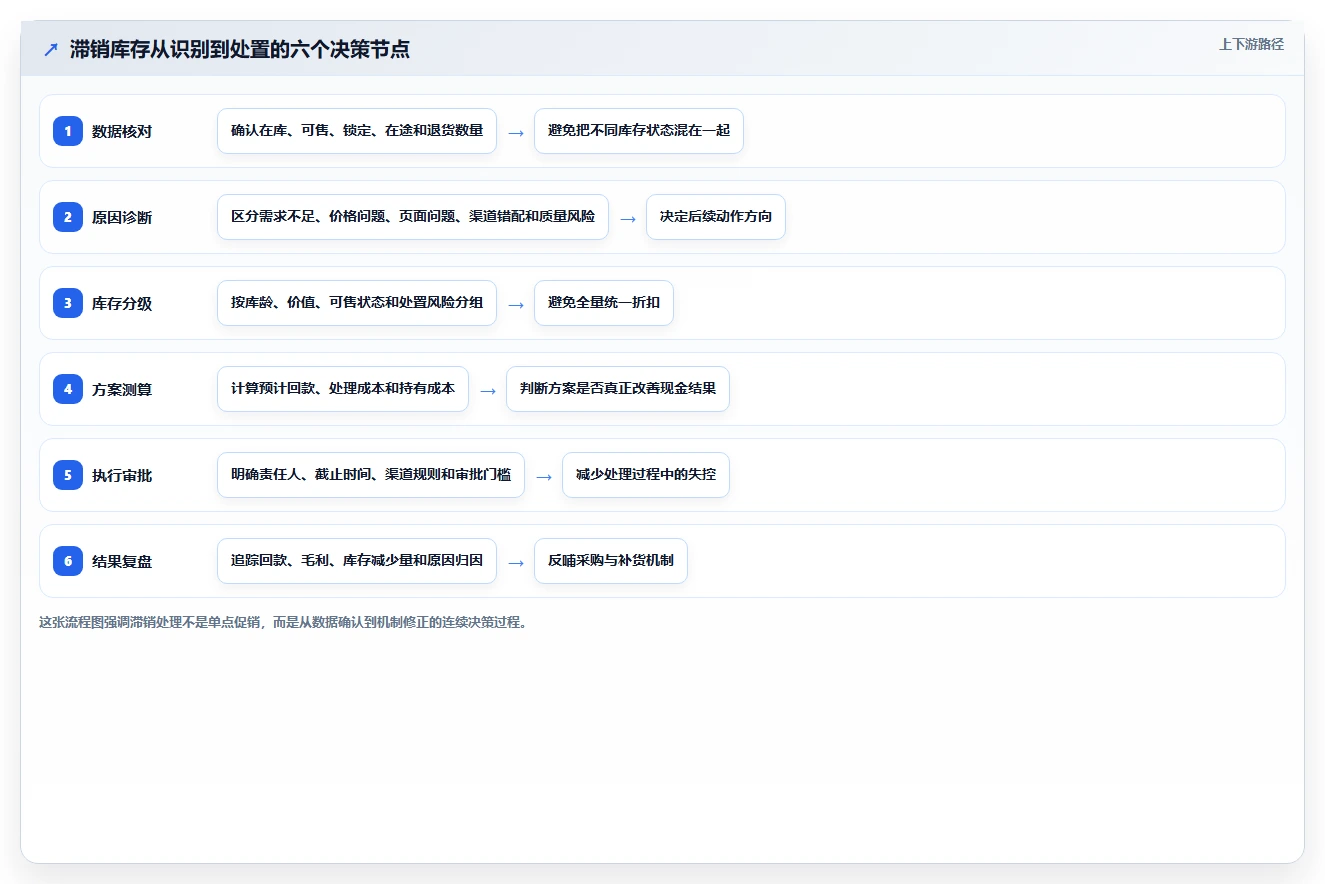Click the step number 4 badge
This screenshot has height=884, width=1325.
tap(68, 389)
